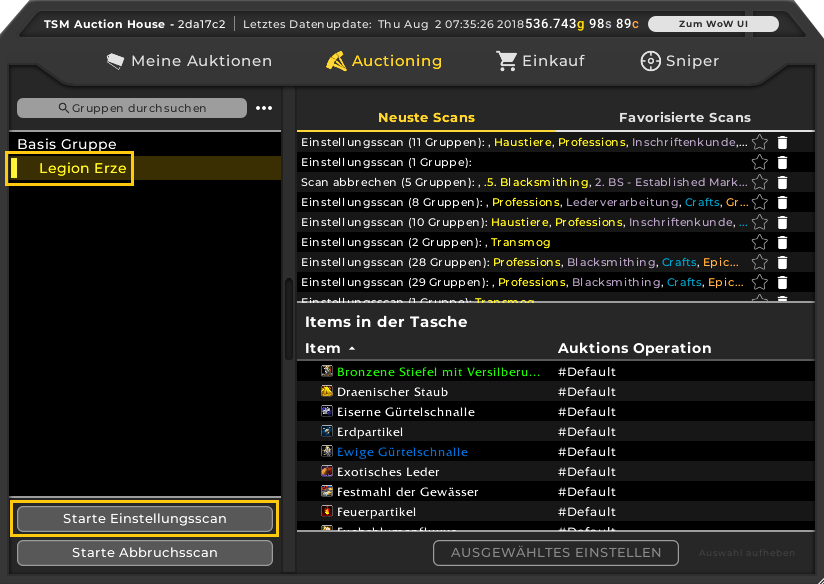Go to Meine Auktionen
Viewport: 824px width, 584px height.
coord(189,61)
